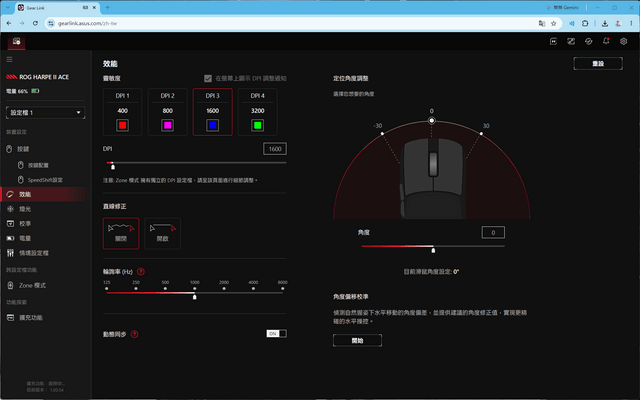Click the 角度 value field showing 0
The width and height of the screenshot is (640, 400).
(x=493, y=232)
